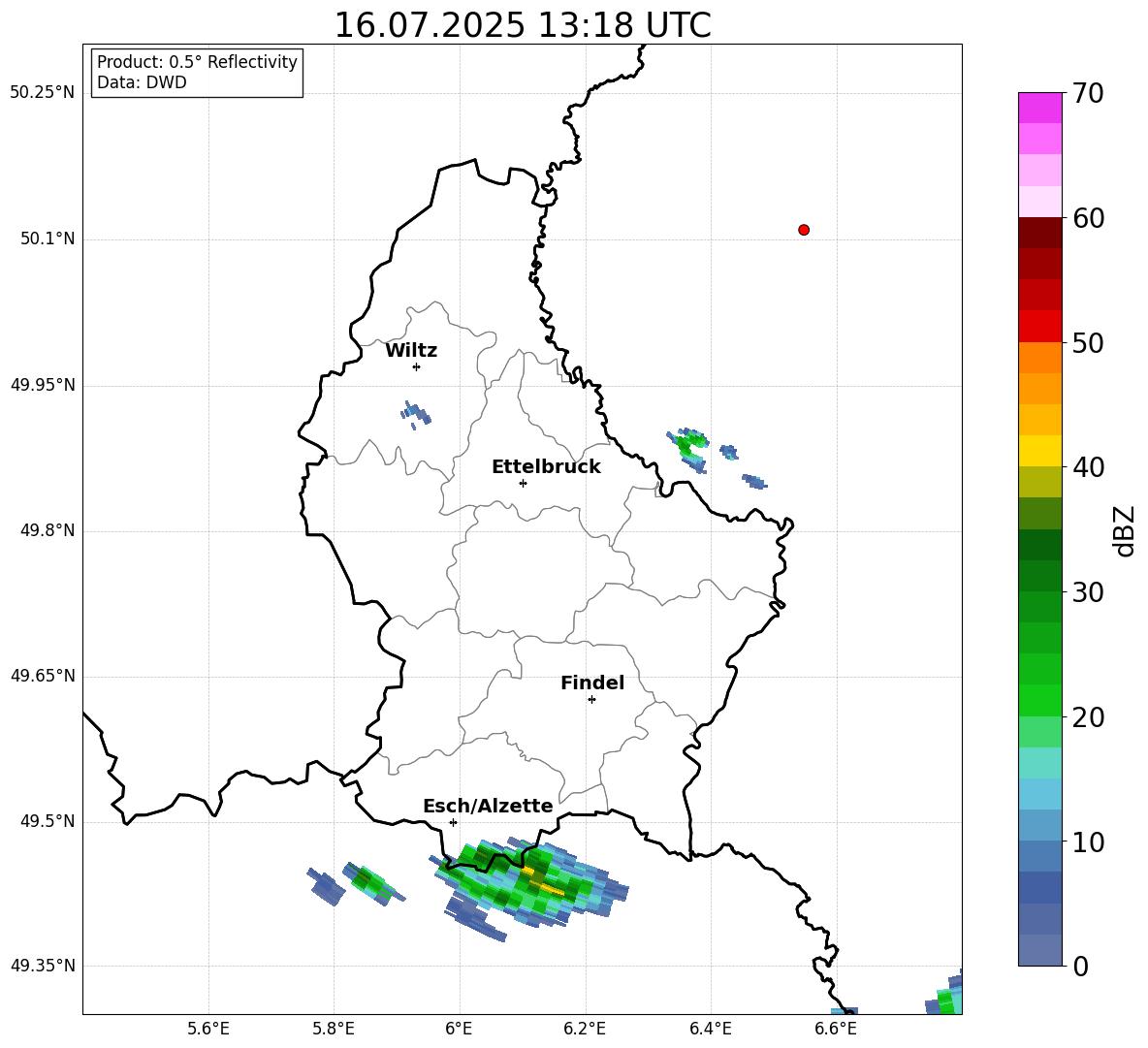Image resolution: width=1148 pixels, height=1048 pixels.
Task: Click the Product: 0.5° Reflectivity text
Action: [x=197, y=62]
